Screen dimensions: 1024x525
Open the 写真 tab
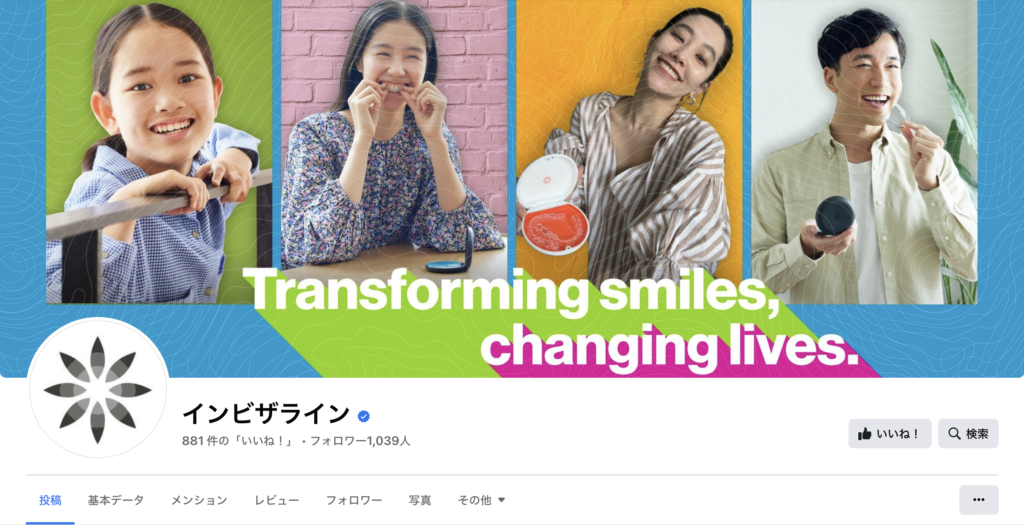pyautogui.click(x=420, y=500)
